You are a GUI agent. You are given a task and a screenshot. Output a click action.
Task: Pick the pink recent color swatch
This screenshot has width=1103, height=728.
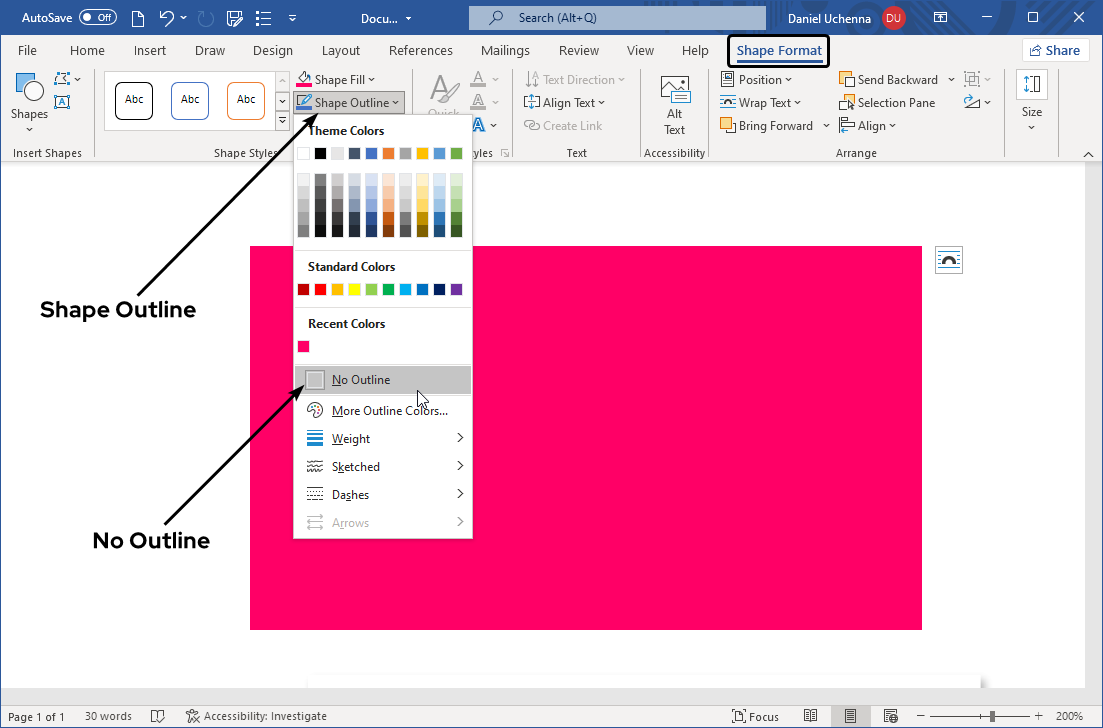click(x=303, y=347)
